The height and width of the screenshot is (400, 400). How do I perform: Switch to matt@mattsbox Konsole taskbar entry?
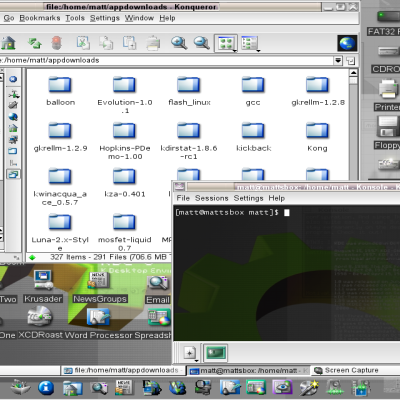(249, 370)
